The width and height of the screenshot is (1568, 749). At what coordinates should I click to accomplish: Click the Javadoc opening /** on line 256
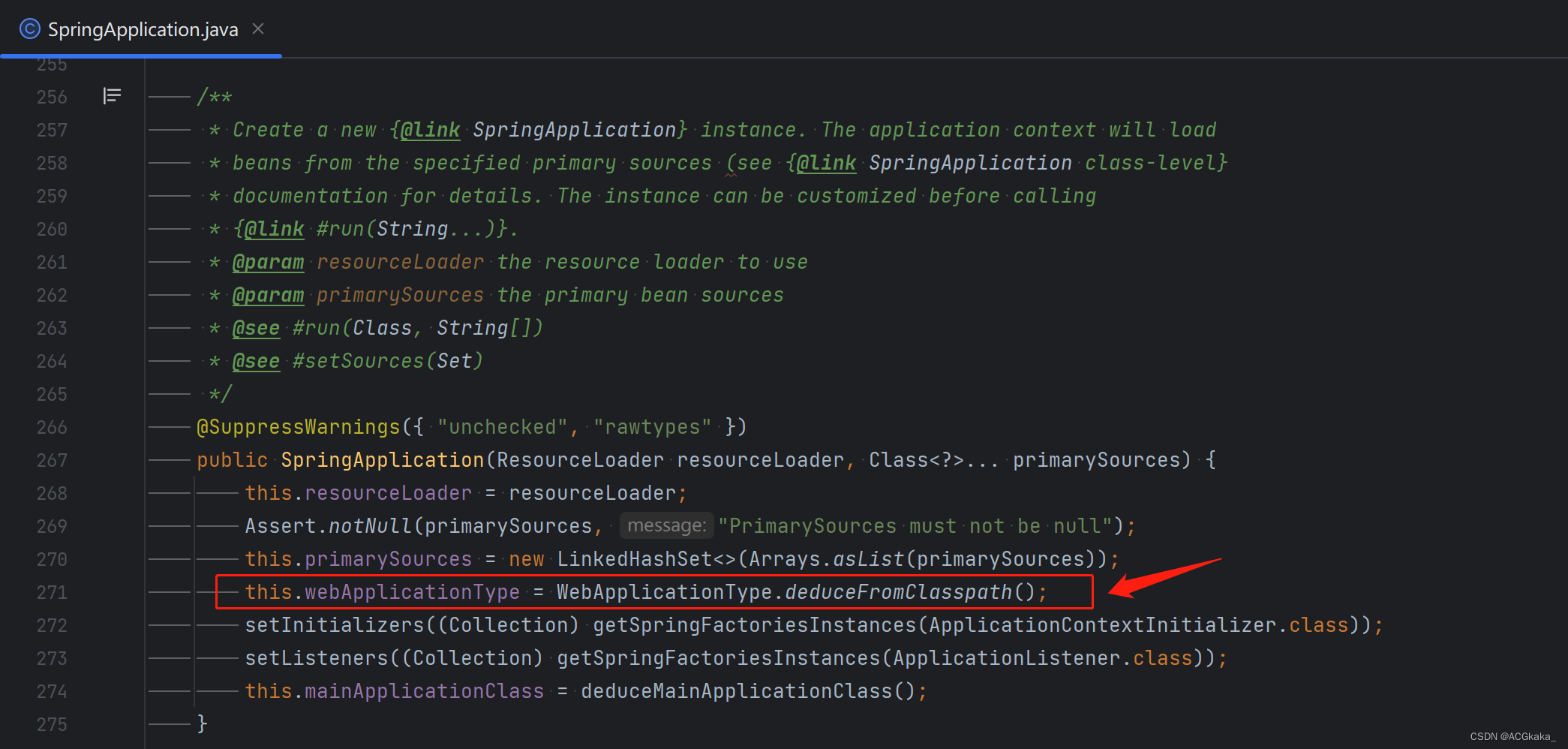click(215, 97)
